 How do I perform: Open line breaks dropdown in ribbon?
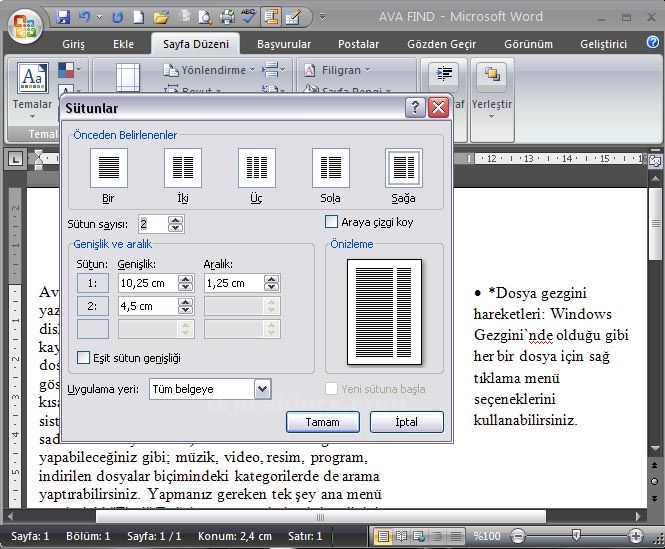coord(273,70)
